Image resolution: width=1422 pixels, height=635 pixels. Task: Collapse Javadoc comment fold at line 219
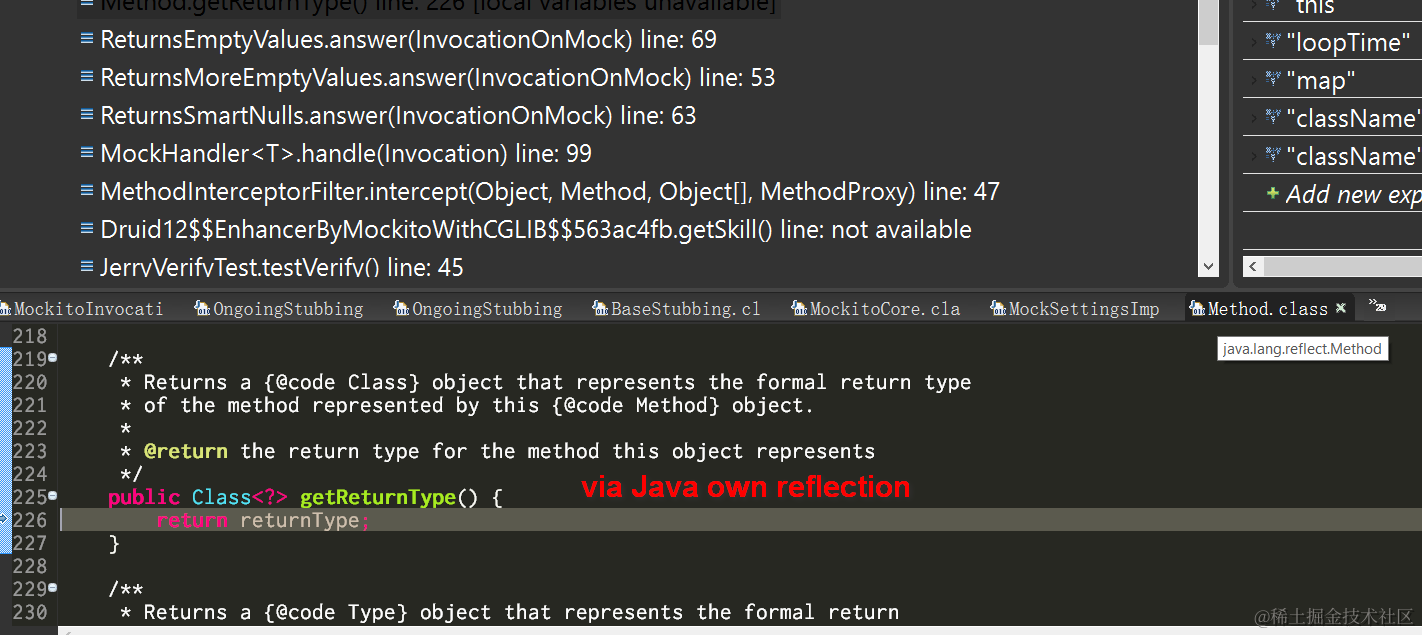(x=52, y=357)
